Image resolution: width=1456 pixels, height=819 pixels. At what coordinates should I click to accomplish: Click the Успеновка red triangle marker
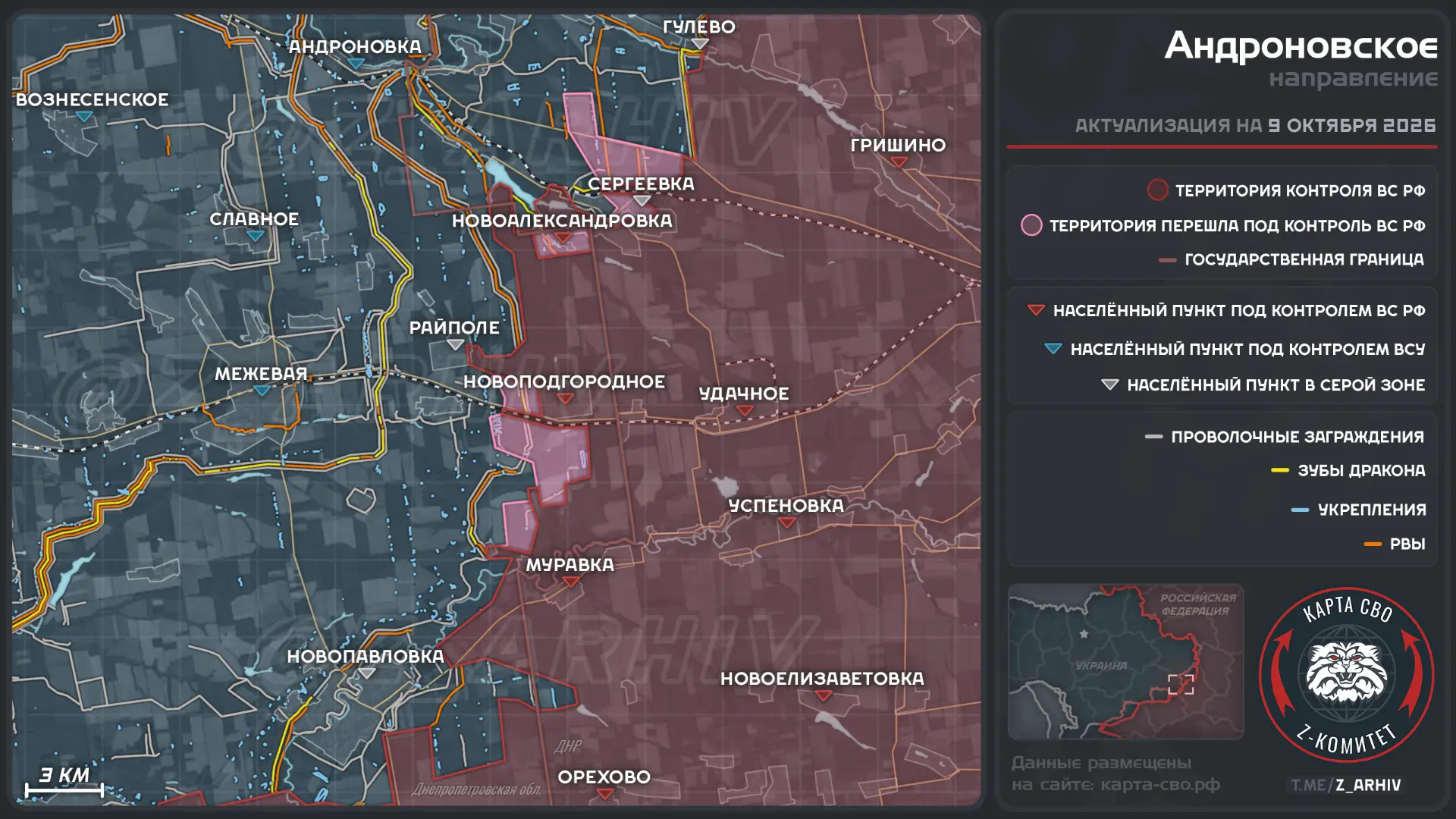pyautogui.click(x=786, y=523)
